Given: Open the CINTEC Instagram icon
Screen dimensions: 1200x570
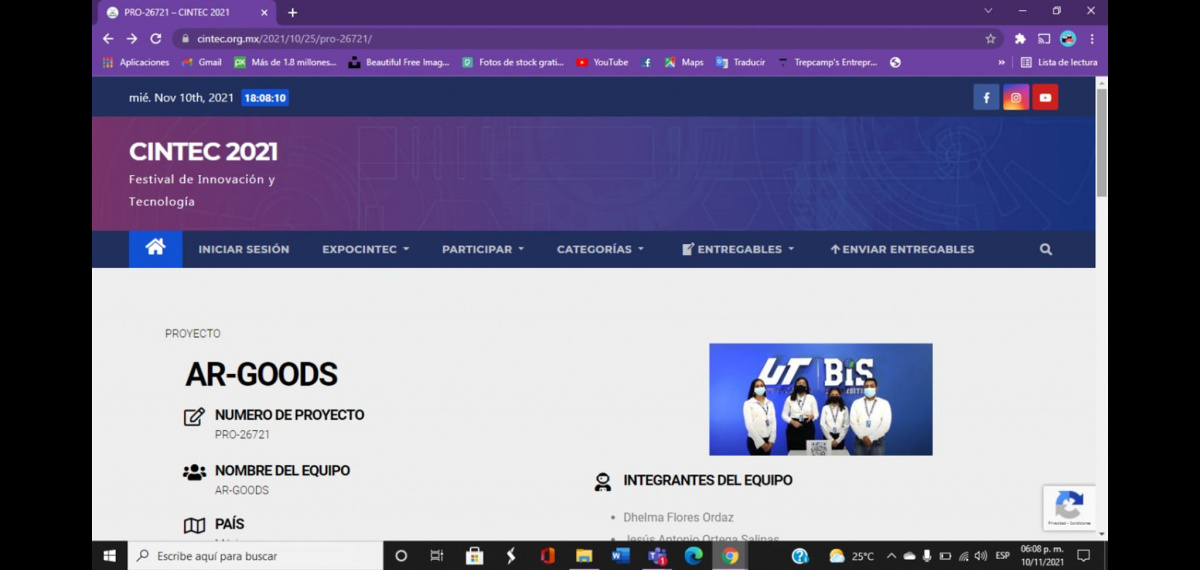Looking at the screenshot, I should (1016, 97).
